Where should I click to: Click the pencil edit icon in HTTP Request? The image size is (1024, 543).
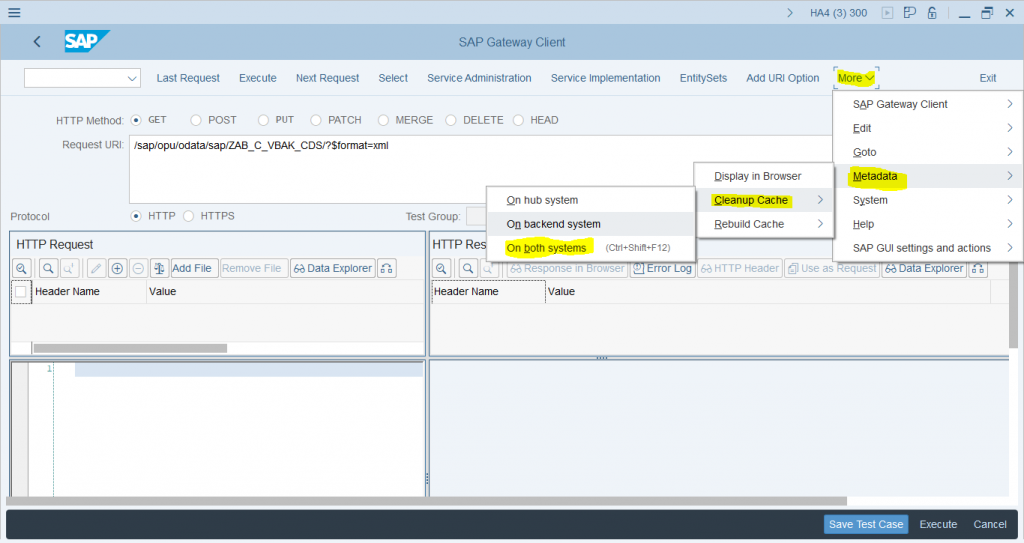point(96,268)
